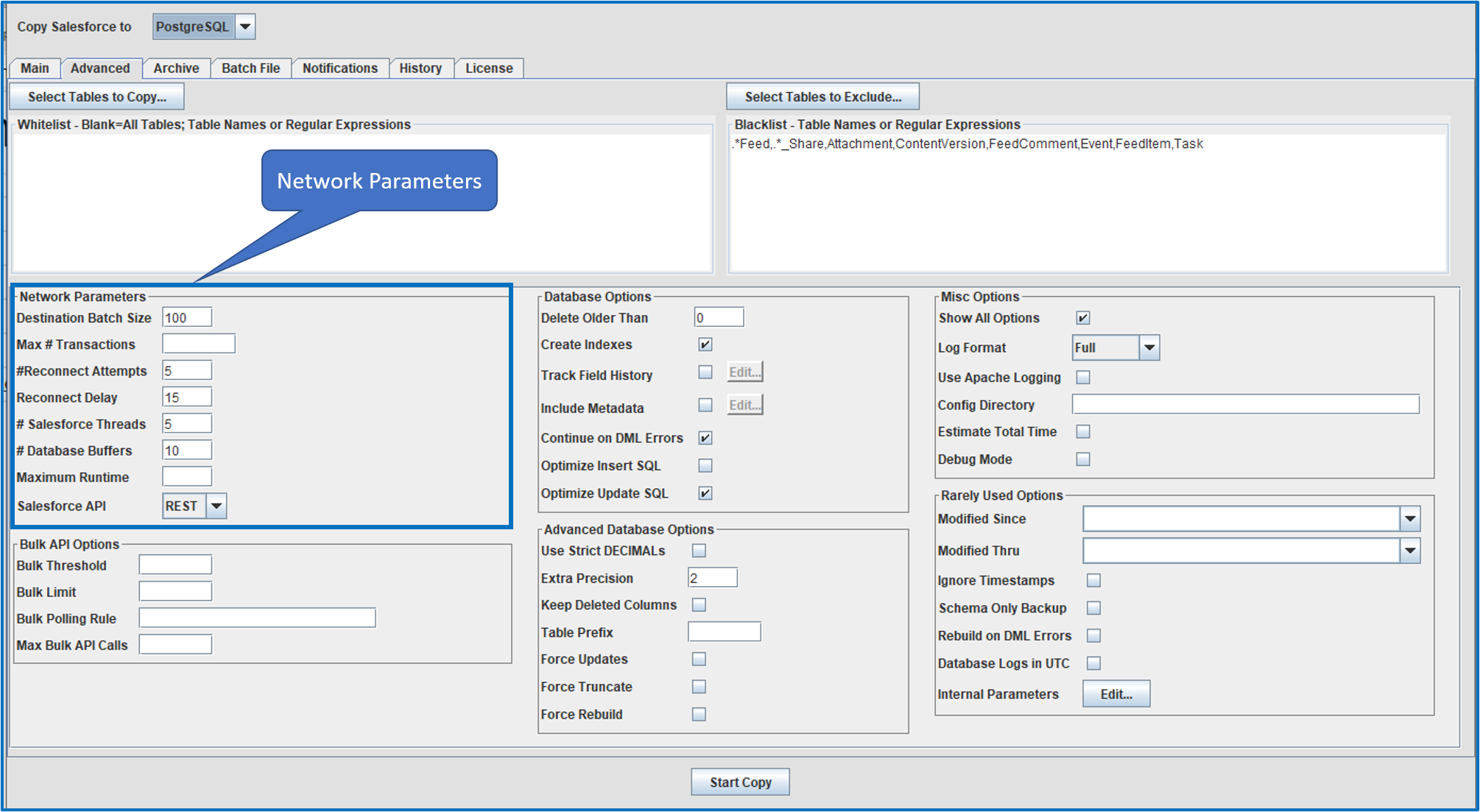Click Edit button for Internal Parameters
Image resolution: width=1480 pixels, height=812 pixels.
pyautogui.click(x=1116, y=694)
